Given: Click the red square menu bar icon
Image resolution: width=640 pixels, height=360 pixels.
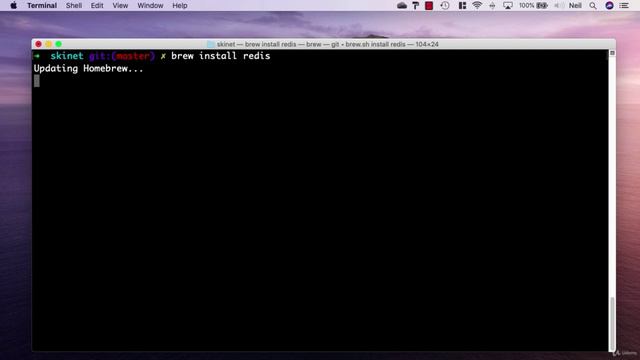Looking at the screenshot, I should pyautogui.click(x=429, y=5).
